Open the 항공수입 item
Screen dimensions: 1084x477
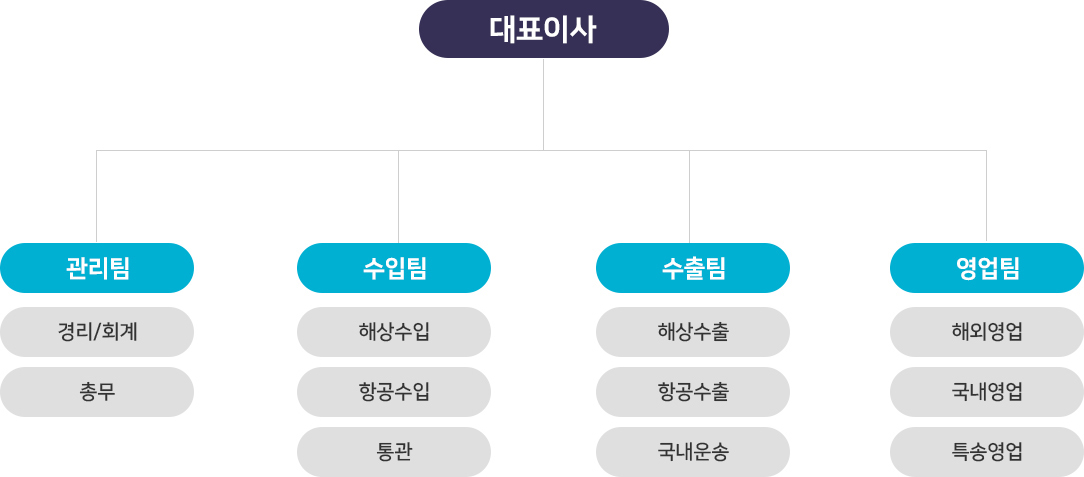coord(394,392)
